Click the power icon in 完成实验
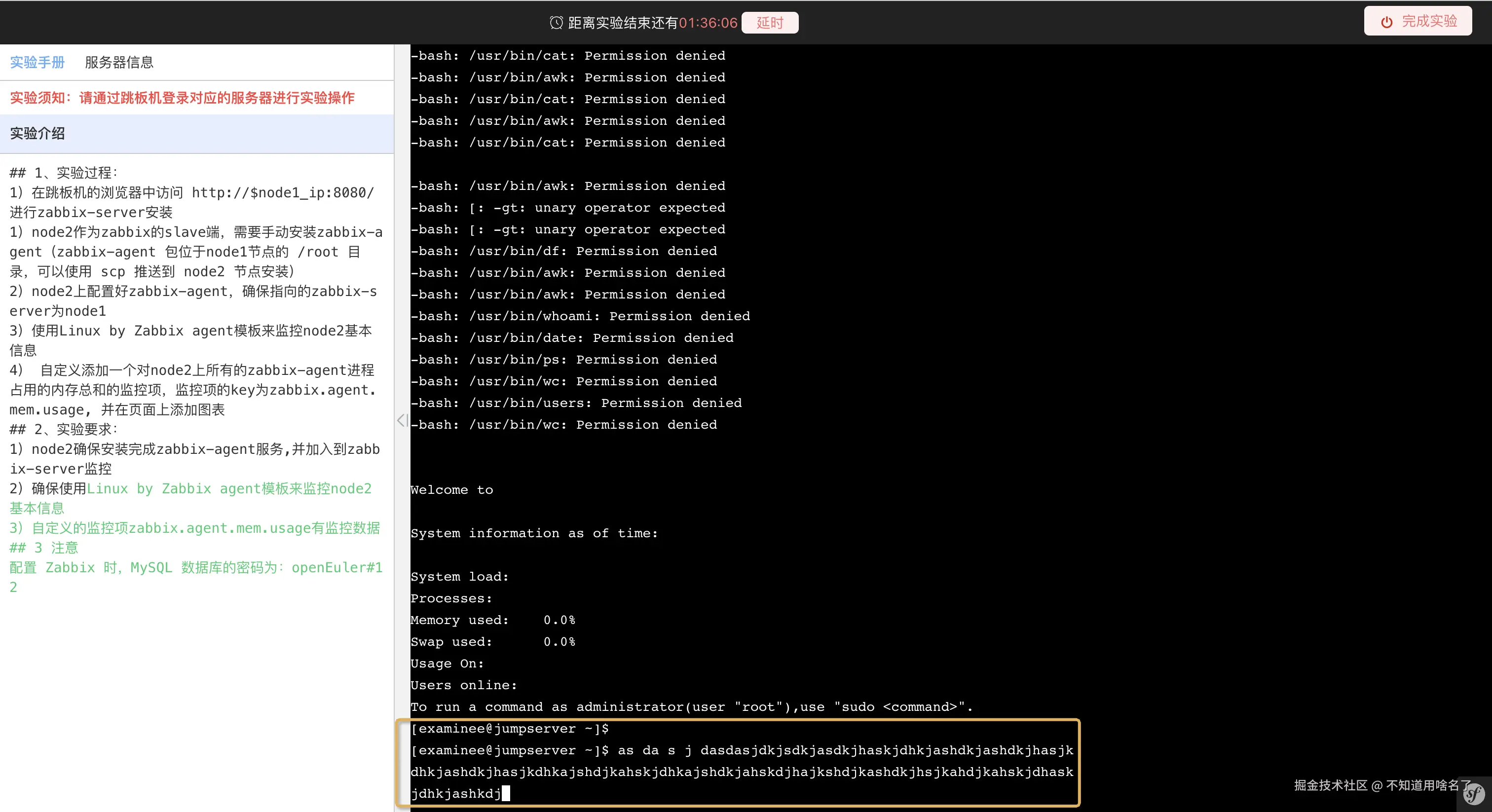1492x812 pixels. tap(1386, 22)
